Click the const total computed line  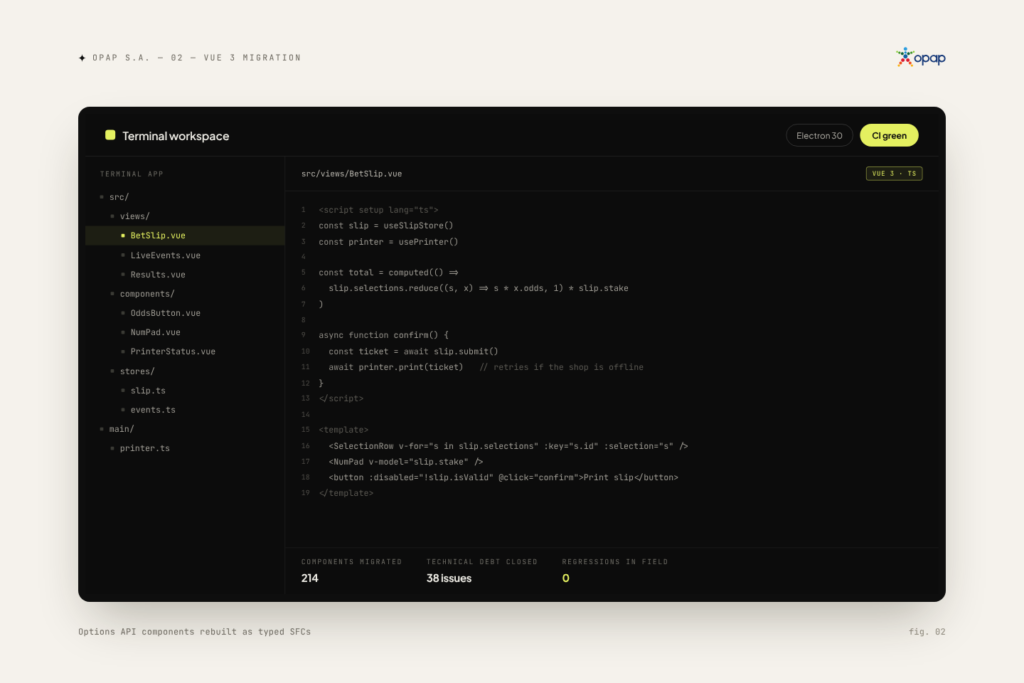(x=388, y=272)
